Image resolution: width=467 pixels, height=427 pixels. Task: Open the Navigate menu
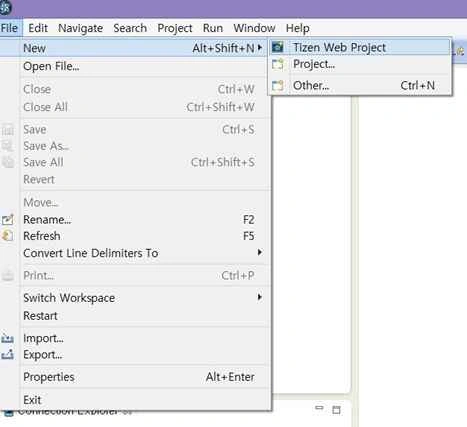pyautogui.click(x=80, y=28)
